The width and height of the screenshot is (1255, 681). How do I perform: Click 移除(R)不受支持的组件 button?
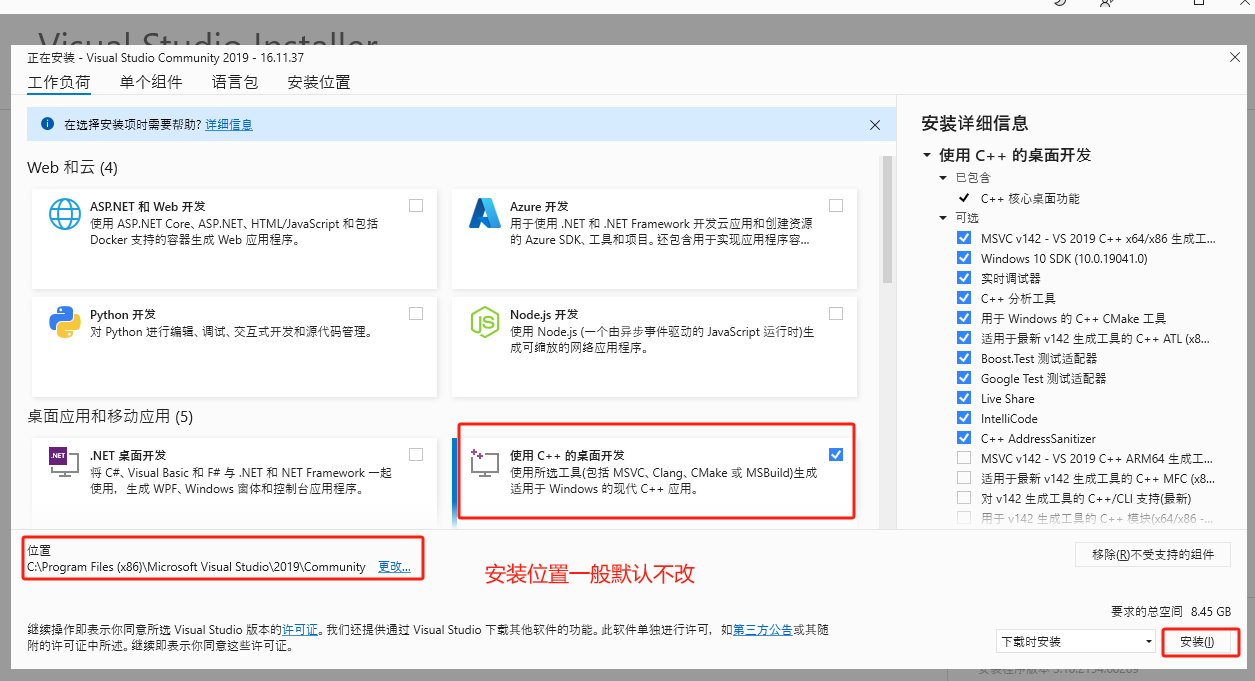1153,555
